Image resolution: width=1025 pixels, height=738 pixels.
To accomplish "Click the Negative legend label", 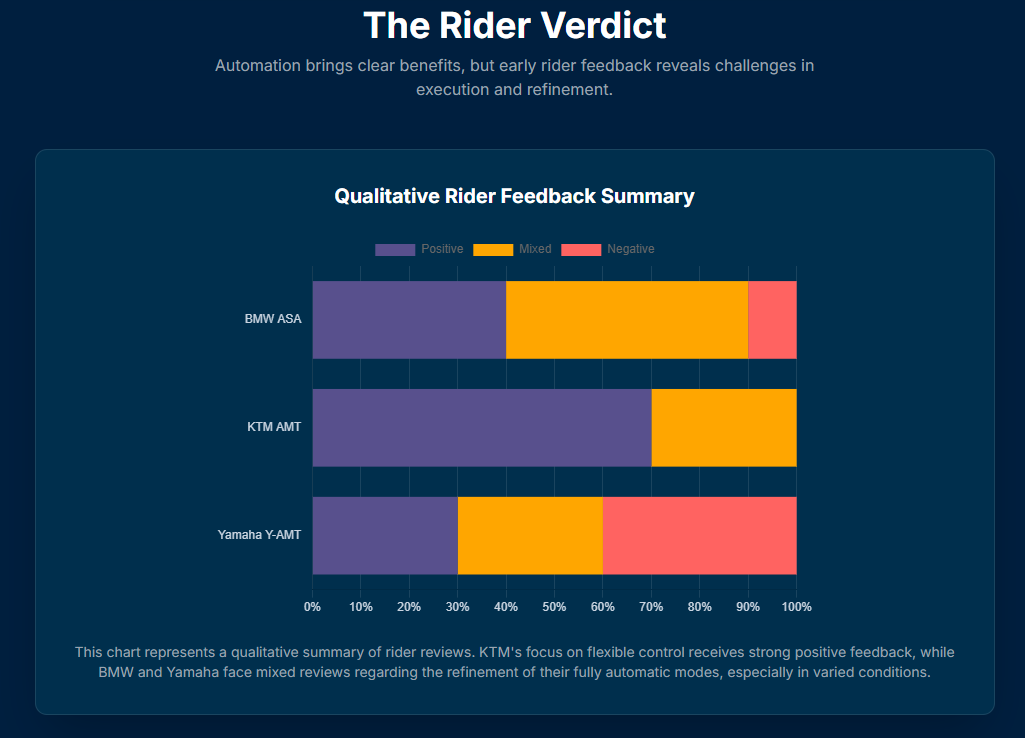I will click(x=631, y=249).
